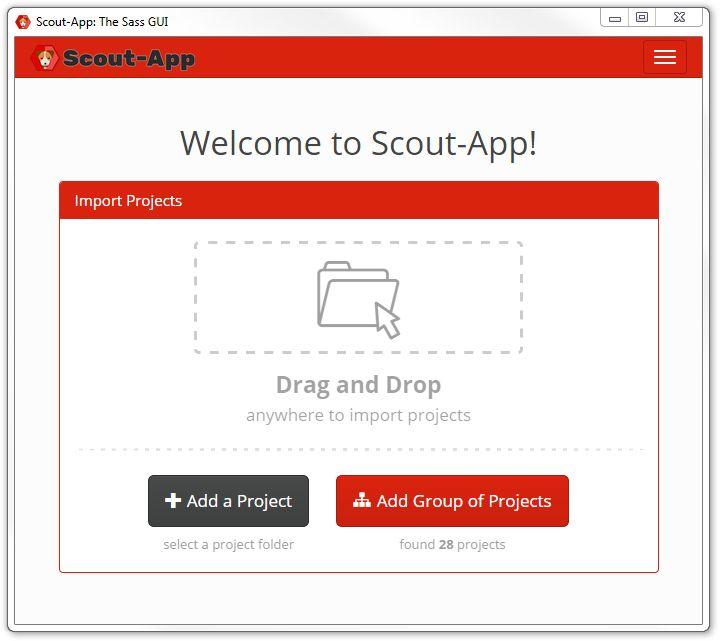Click the Scout-App wordmark in the header
Image resolution: width=720 pixels, height=641 pixels.
[129, 59]
